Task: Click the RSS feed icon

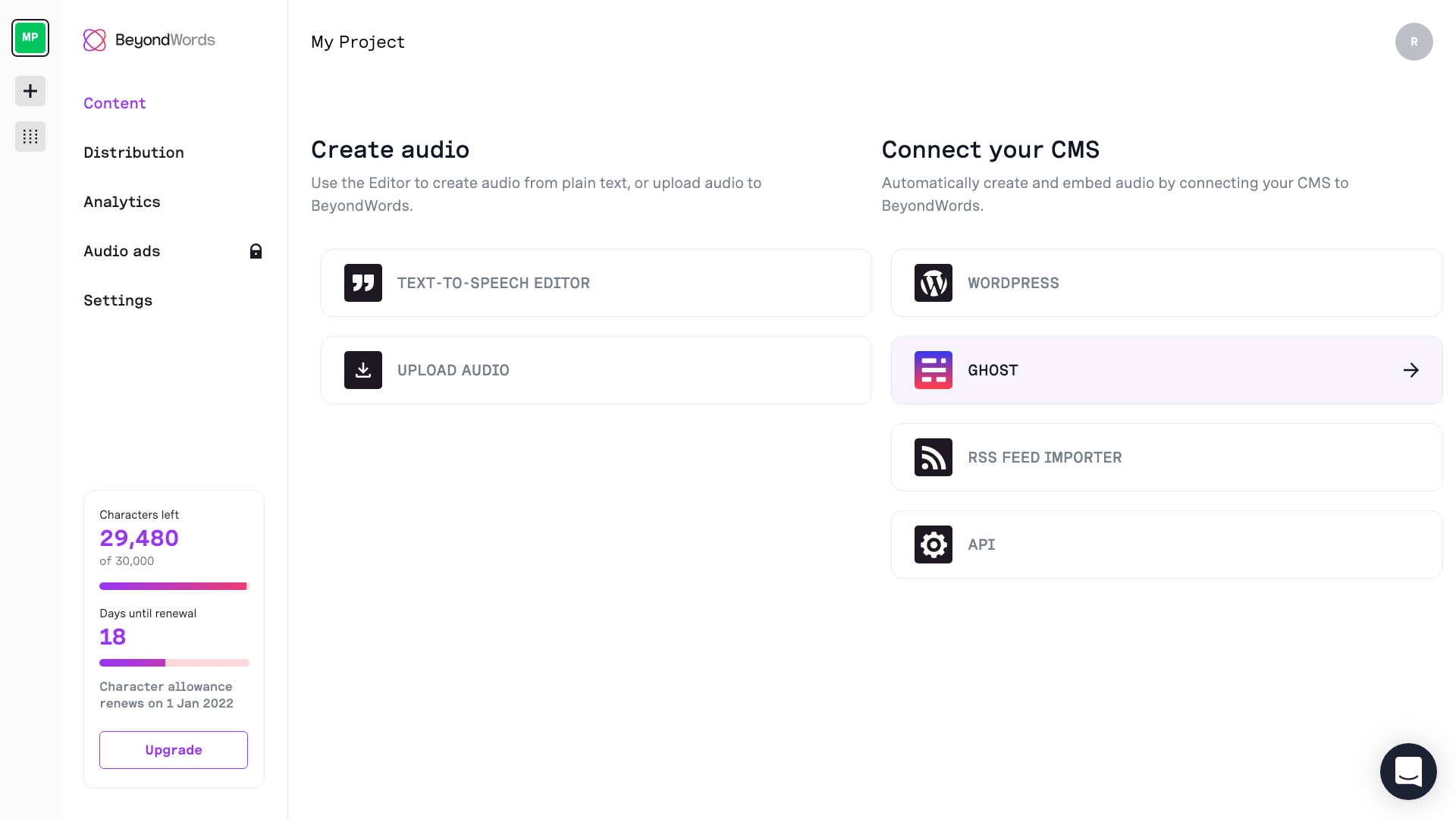Action: (934, 457)
